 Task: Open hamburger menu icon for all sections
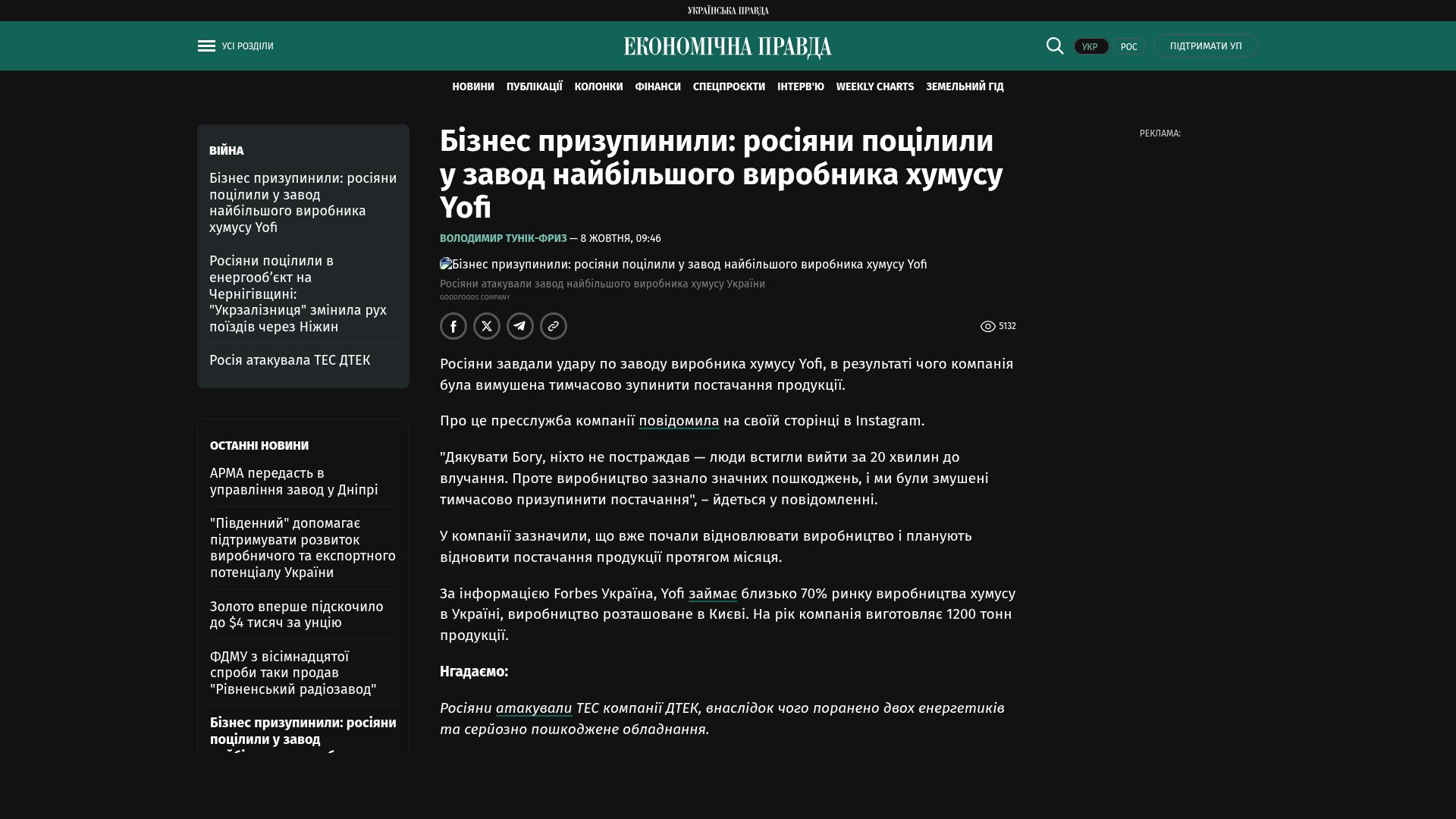coord(206,46)
